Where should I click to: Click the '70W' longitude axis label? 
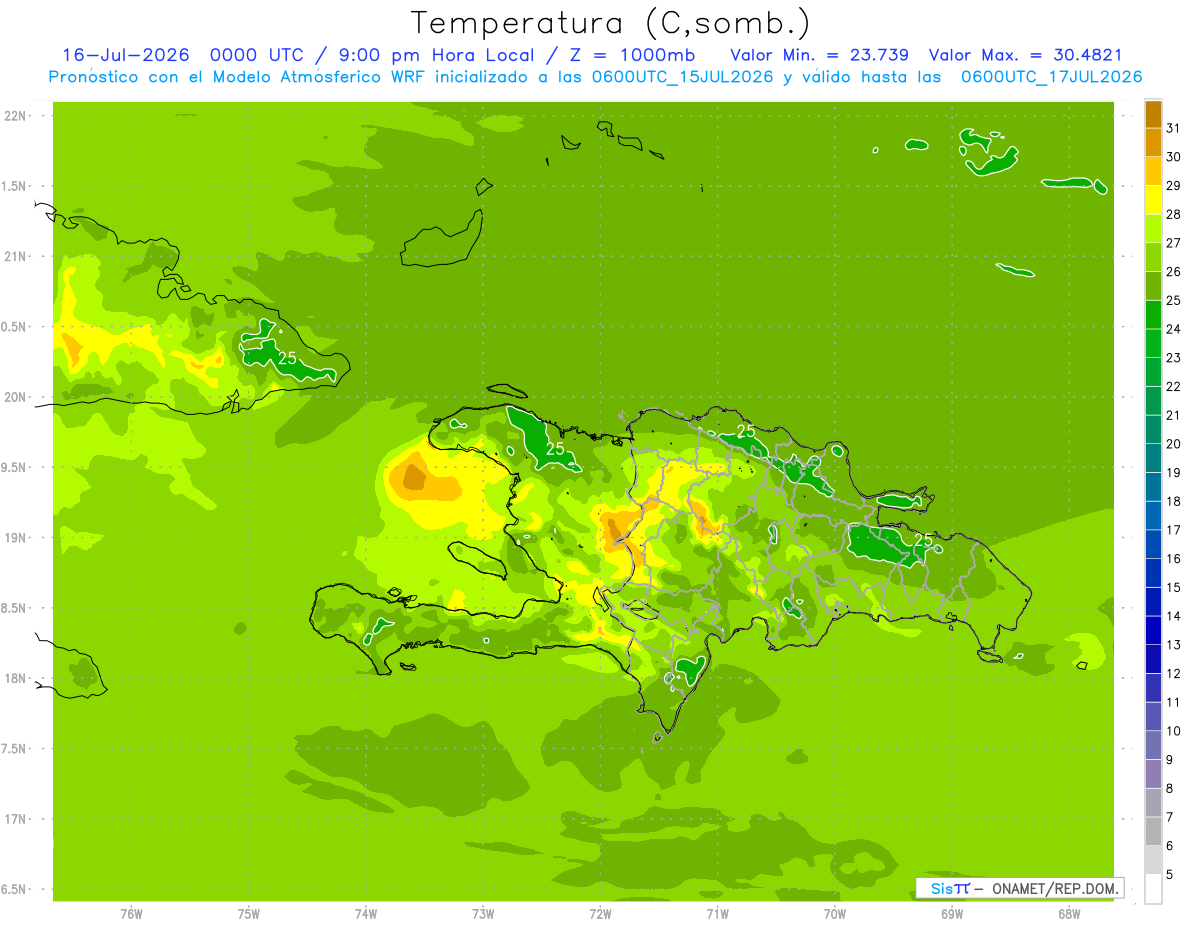(835, 914)
